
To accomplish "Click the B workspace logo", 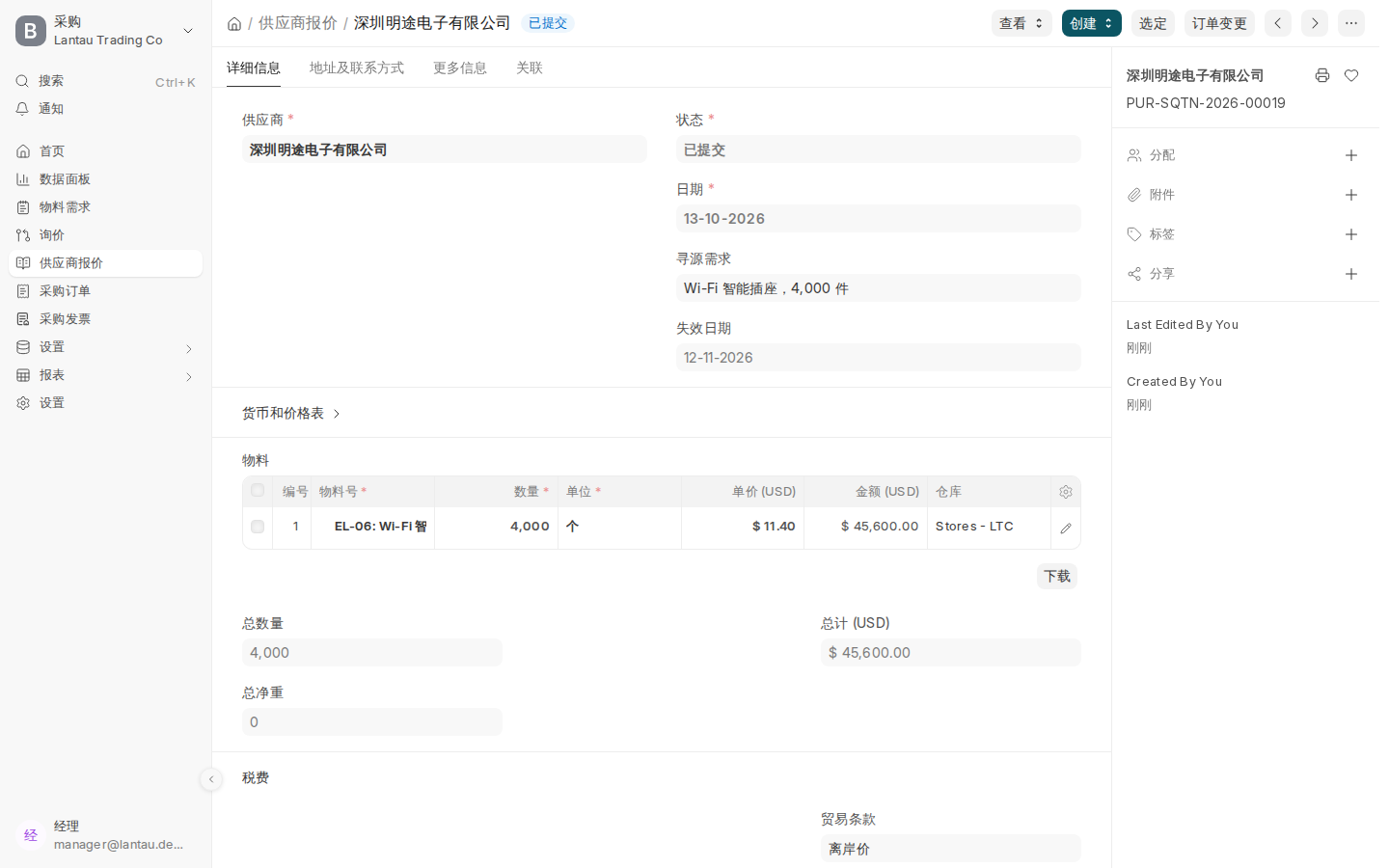I will coord(31,31).
